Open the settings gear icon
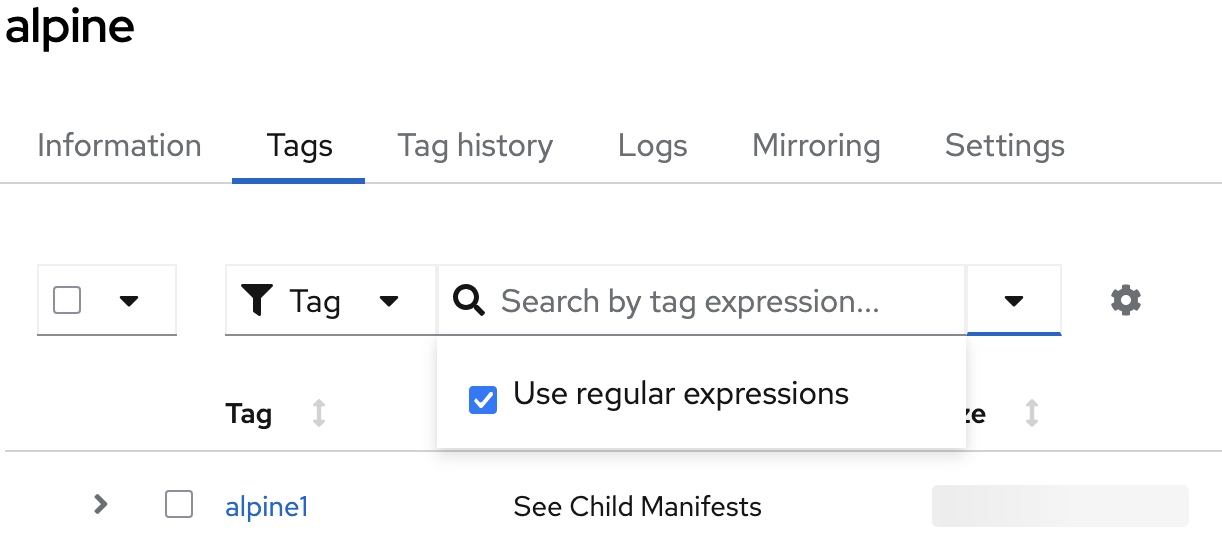Screen dimensions: 1222x550 1126,300
